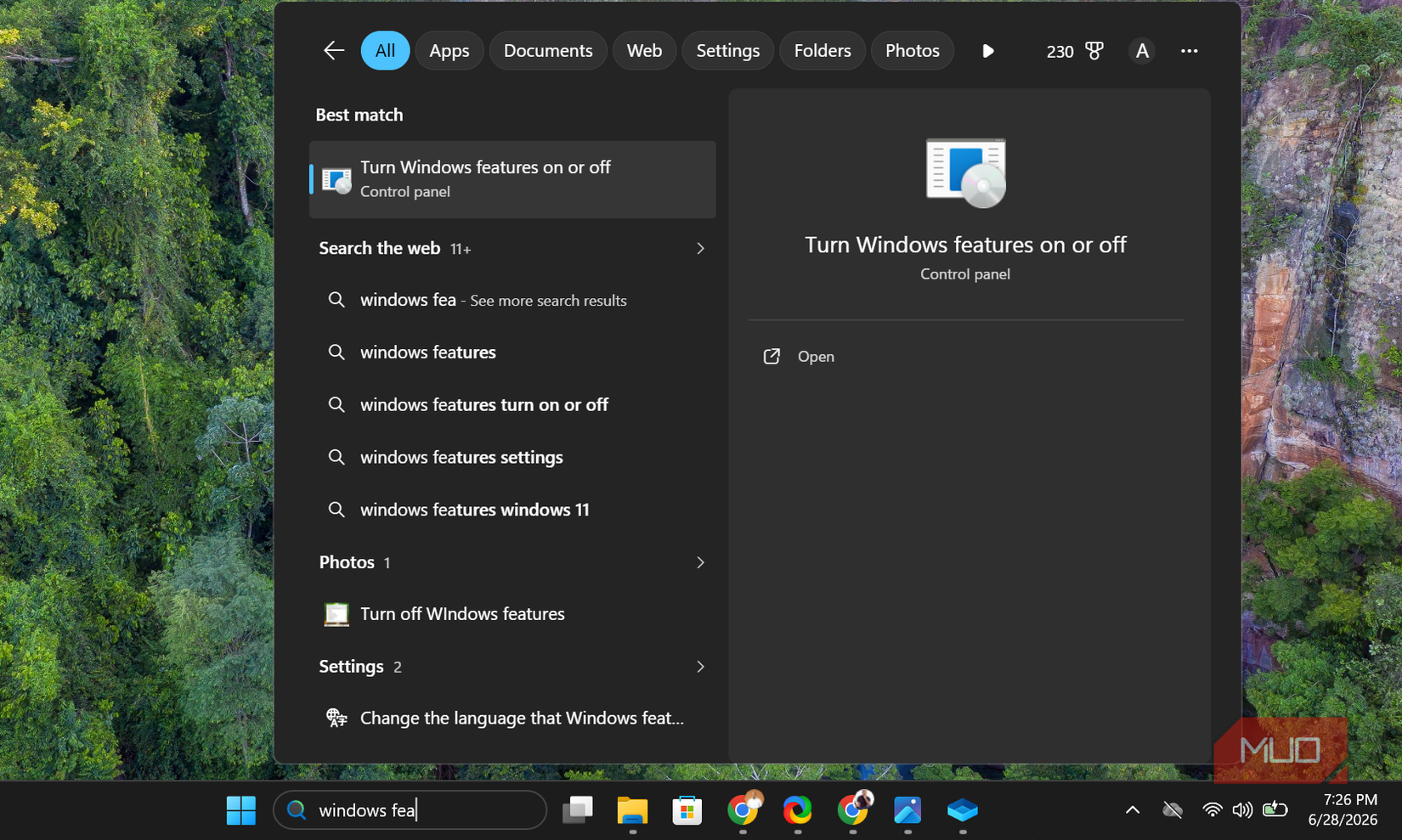
Task: Switch to the Apps filter tab
Action: tap(449, 51)
